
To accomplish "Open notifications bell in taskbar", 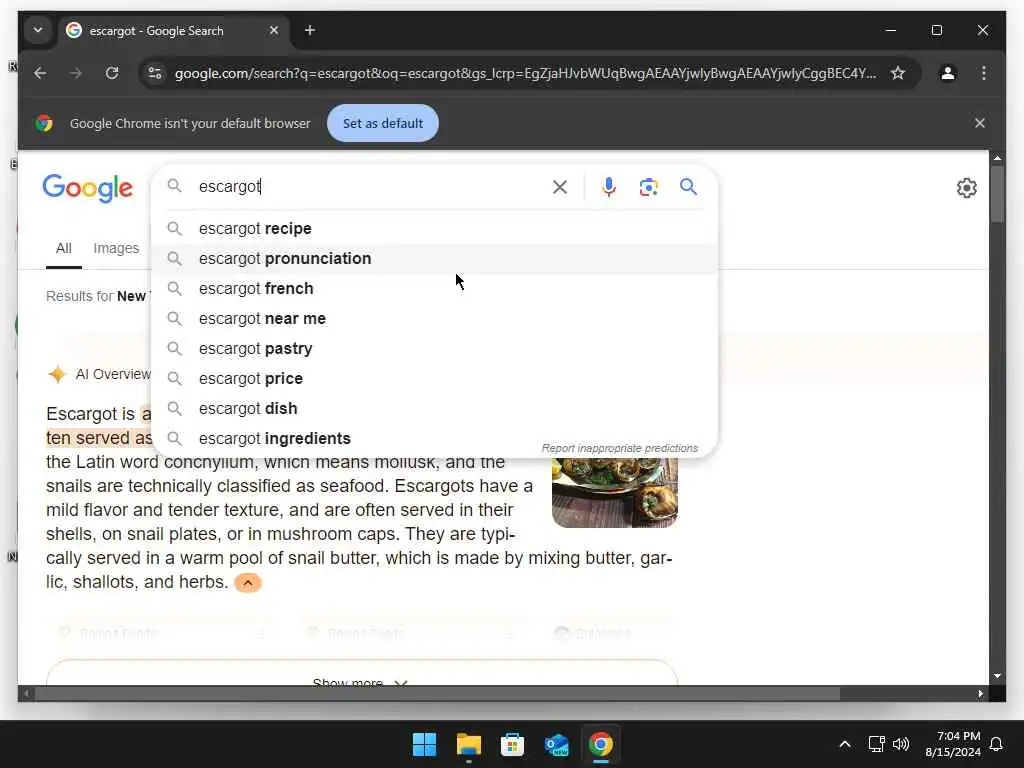I will pyautogui.click(x=997, y=744).
